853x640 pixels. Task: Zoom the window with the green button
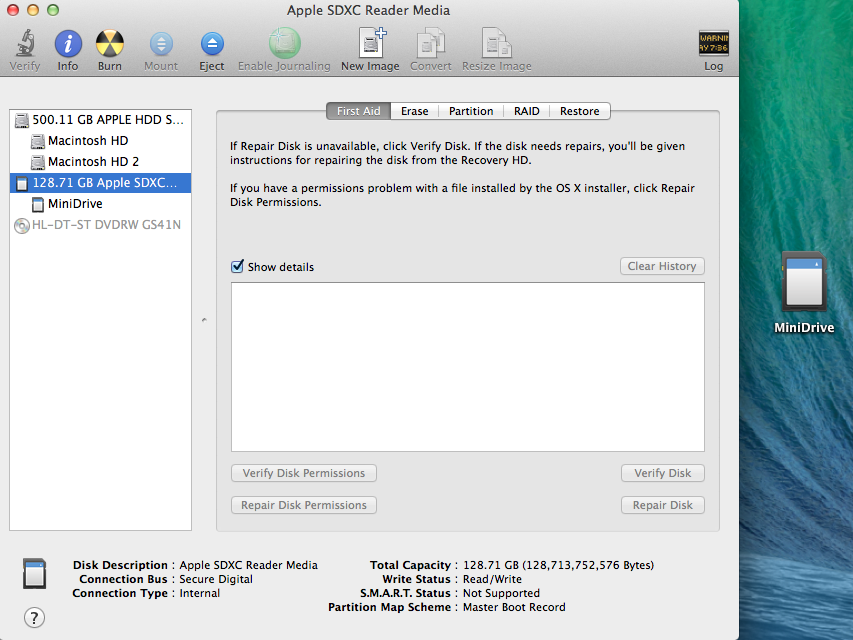[x=53, y=10]
